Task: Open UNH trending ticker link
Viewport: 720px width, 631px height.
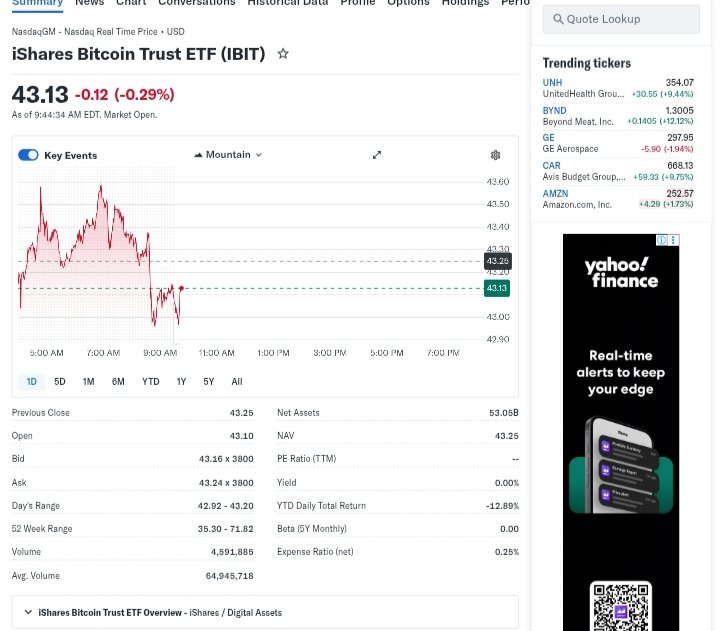Action: click(x=553, y=83)
